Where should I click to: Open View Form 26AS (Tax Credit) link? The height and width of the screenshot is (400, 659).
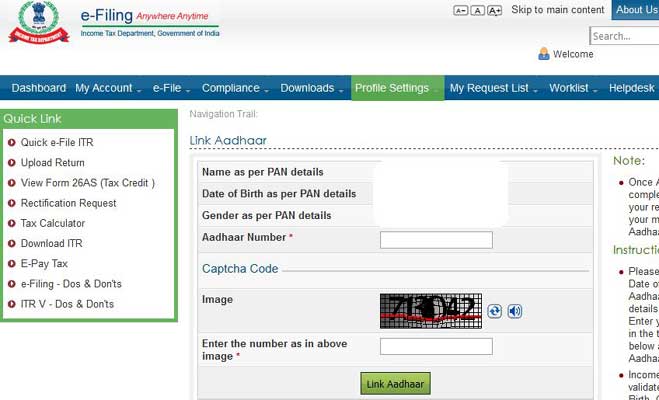[87, 183]
